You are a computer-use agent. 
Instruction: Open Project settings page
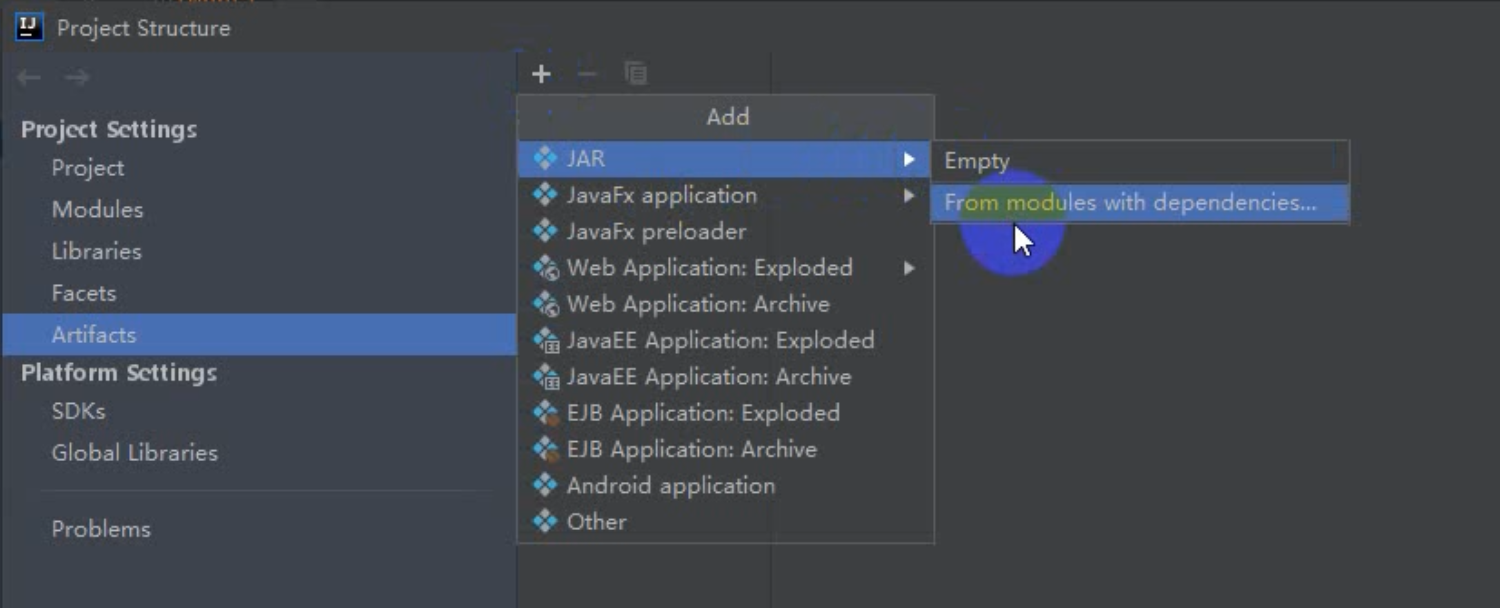pos(258,168)
